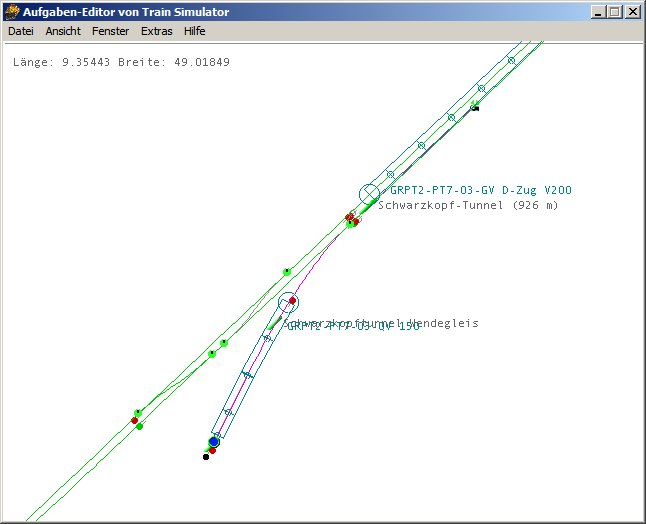Click the Schwarzkopf-Tunnel (926 m) label

click(468, 205)
